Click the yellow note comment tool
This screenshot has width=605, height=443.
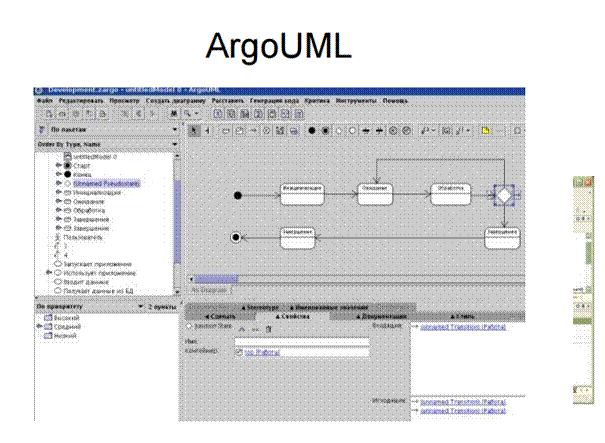click(x=485, y=131)
